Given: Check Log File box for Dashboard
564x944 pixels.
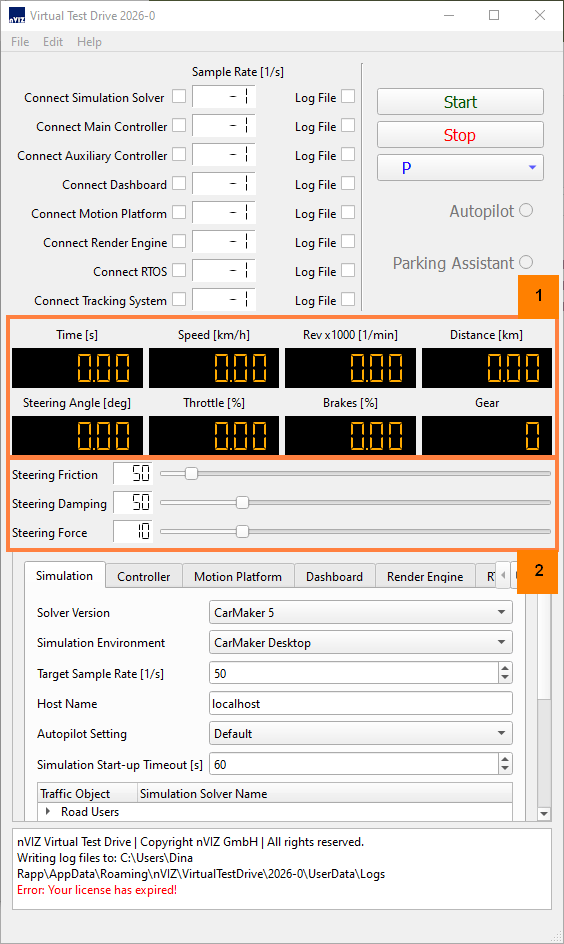Looking at the screenshot, I should (348, 184).
